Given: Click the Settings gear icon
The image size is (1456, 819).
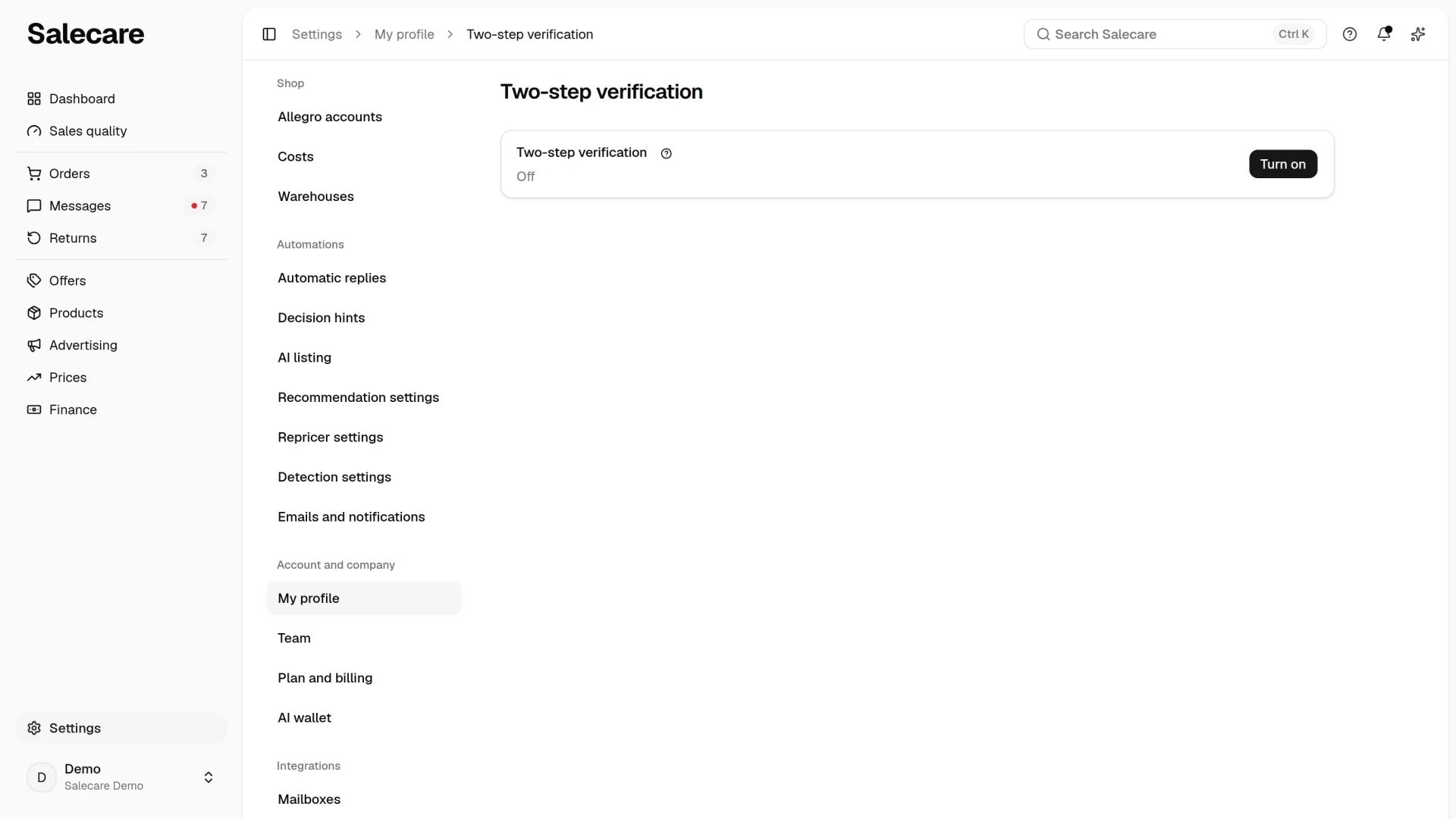Looking at the screenshot, I should (34, 728).
